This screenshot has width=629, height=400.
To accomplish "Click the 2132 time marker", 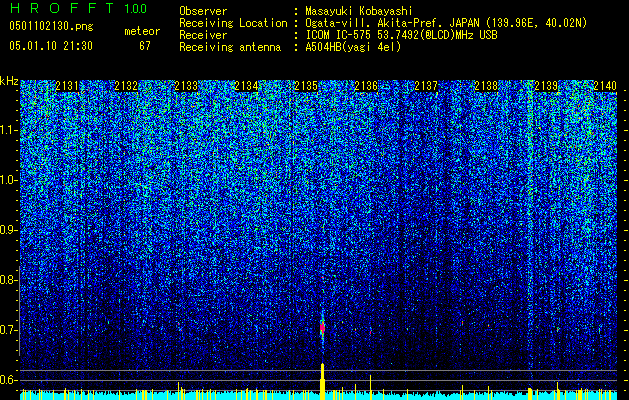I will tap(126, 86).
